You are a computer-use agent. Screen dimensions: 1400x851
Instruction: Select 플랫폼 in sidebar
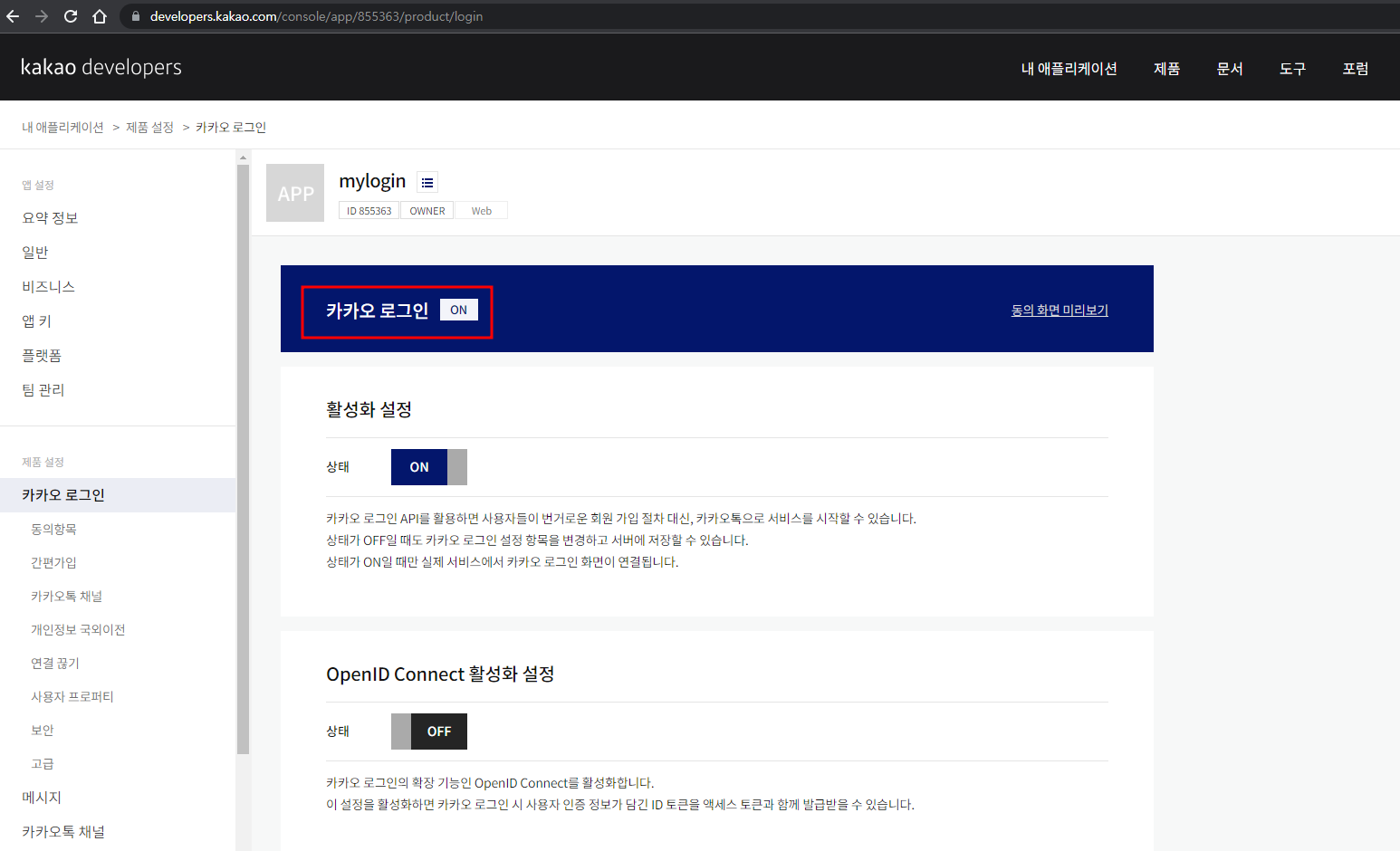[x=42, y=356]
